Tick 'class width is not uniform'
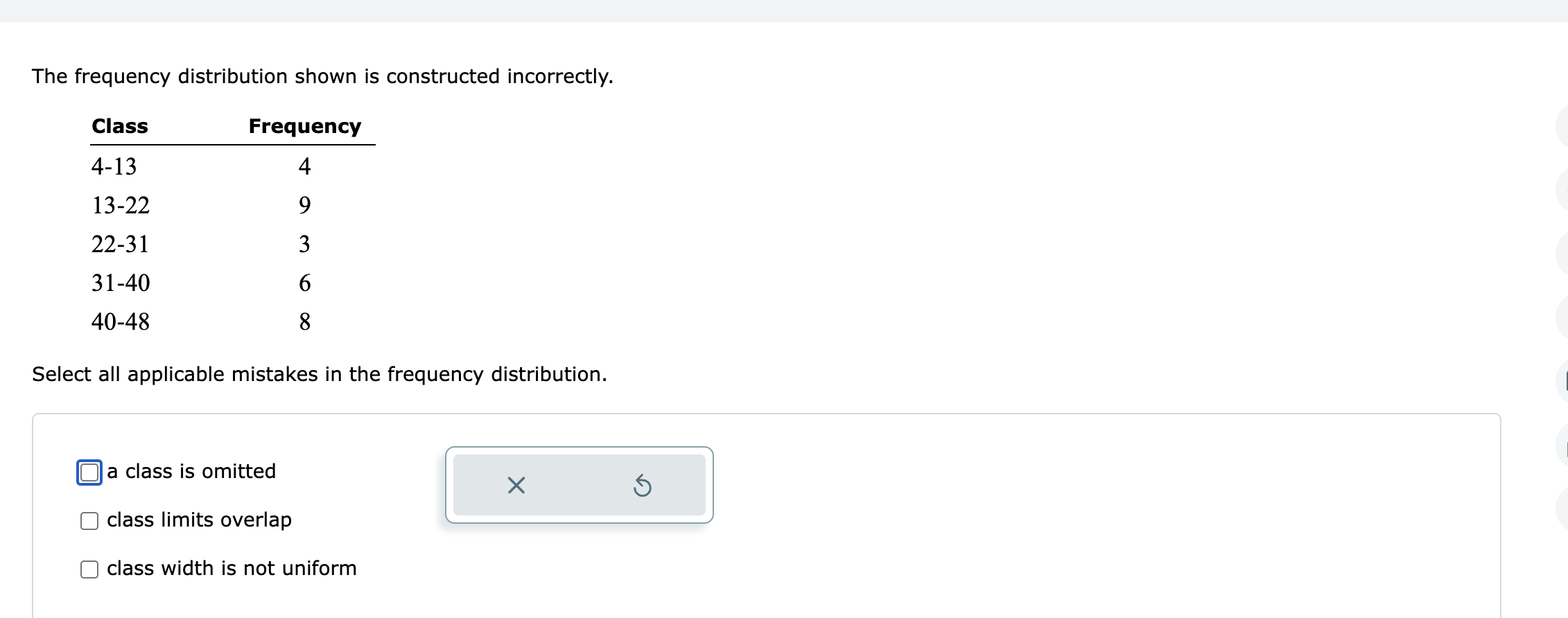Image resolution: width=1568 pixels, height=618 pixels. [x=89, y=569]
